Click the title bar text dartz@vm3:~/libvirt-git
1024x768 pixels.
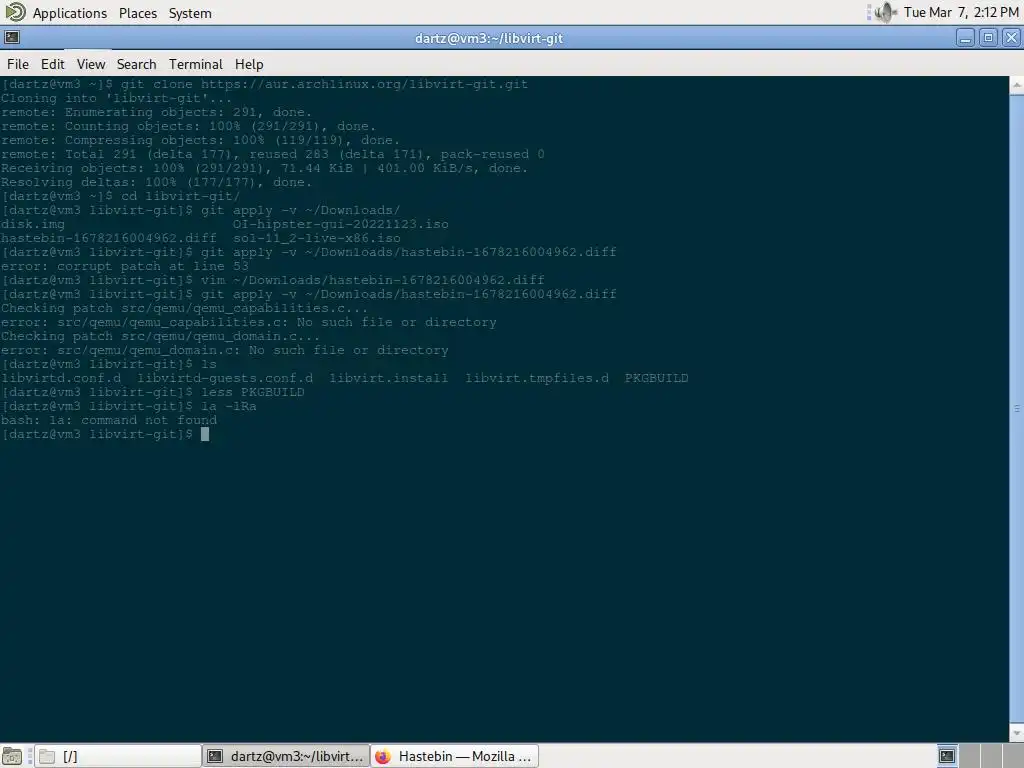[488, 38]
